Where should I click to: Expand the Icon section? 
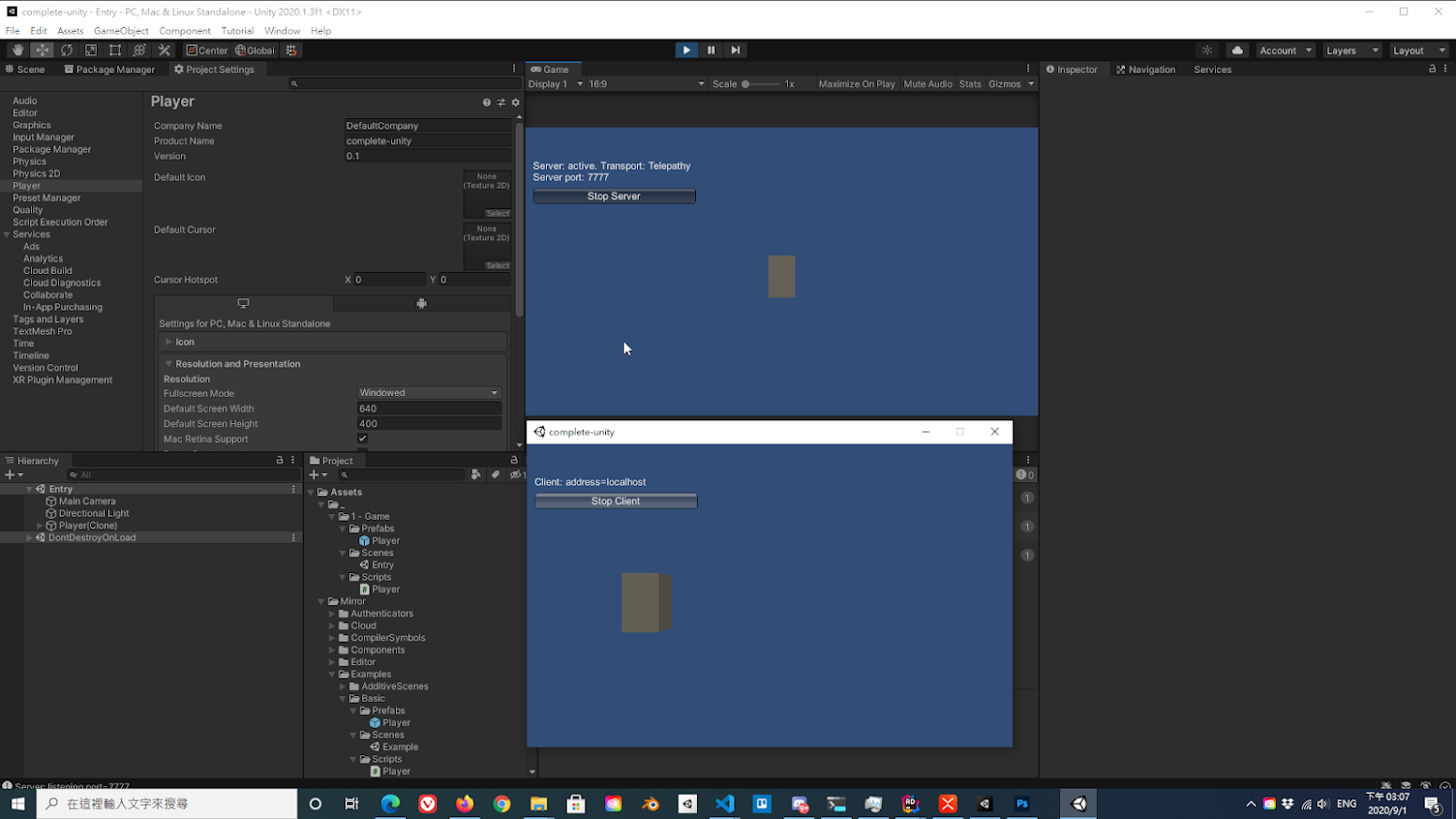(x=169, y=342)
